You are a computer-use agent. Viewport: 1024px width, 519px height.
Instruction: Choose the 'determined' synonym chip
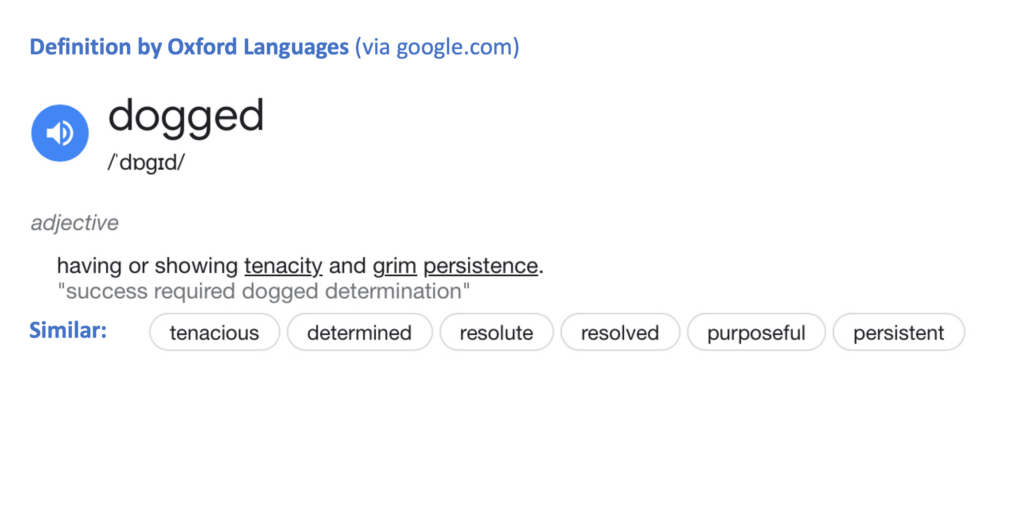pyautogui.click(x=359, y=333)
